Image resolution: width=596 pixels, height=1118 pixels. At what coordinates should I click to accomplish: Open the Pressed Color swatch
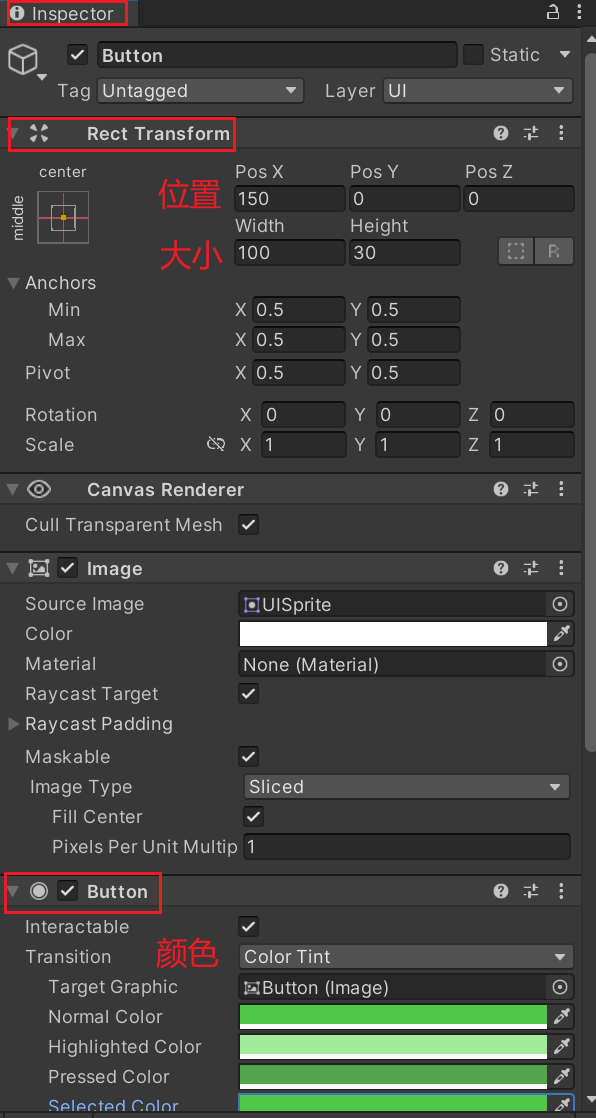(393, 1077)
